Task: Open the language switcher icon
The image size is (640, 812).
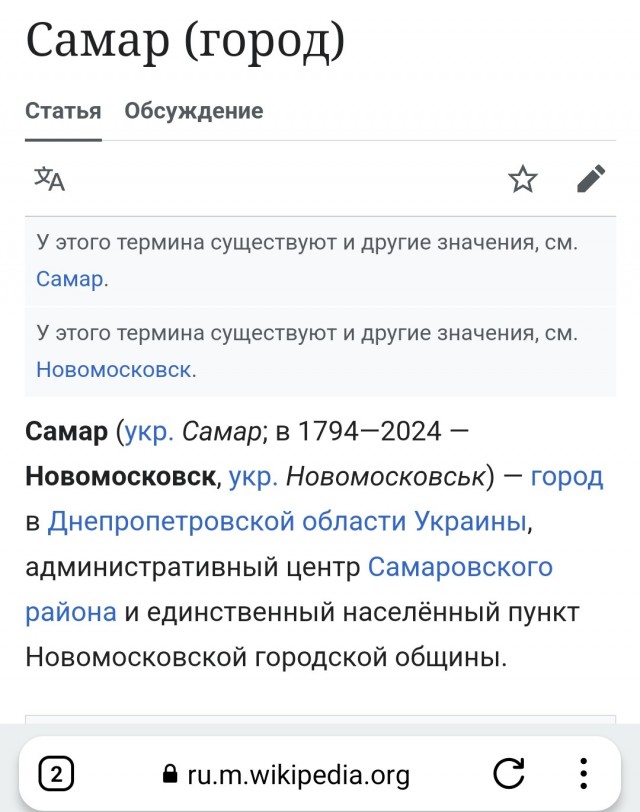Action: click(x=50, y=181)
